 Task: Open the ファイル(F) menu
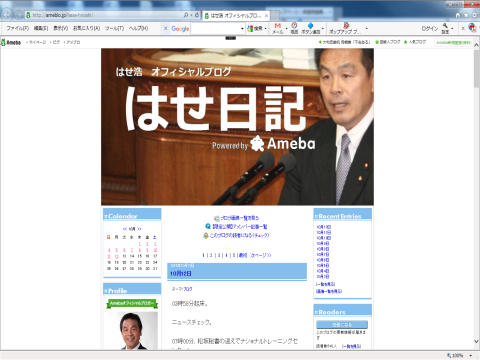(18, 29)
